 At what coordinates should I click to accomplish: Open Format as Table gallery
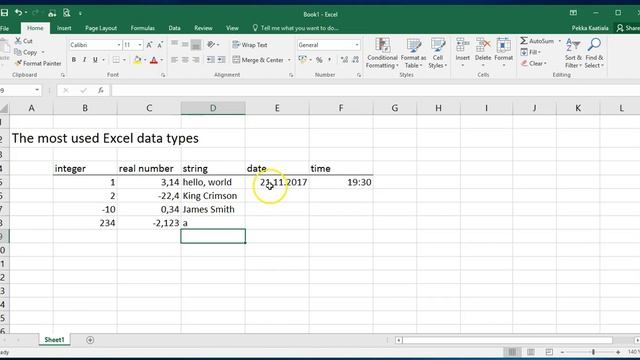(413, 53)
